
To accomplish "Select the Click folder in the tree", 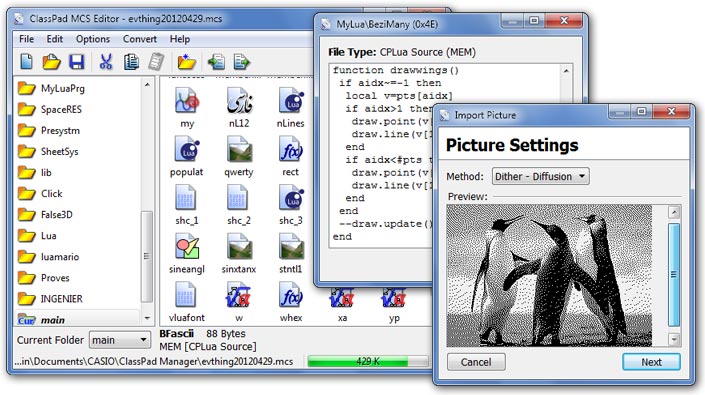I will coord(40,194).
